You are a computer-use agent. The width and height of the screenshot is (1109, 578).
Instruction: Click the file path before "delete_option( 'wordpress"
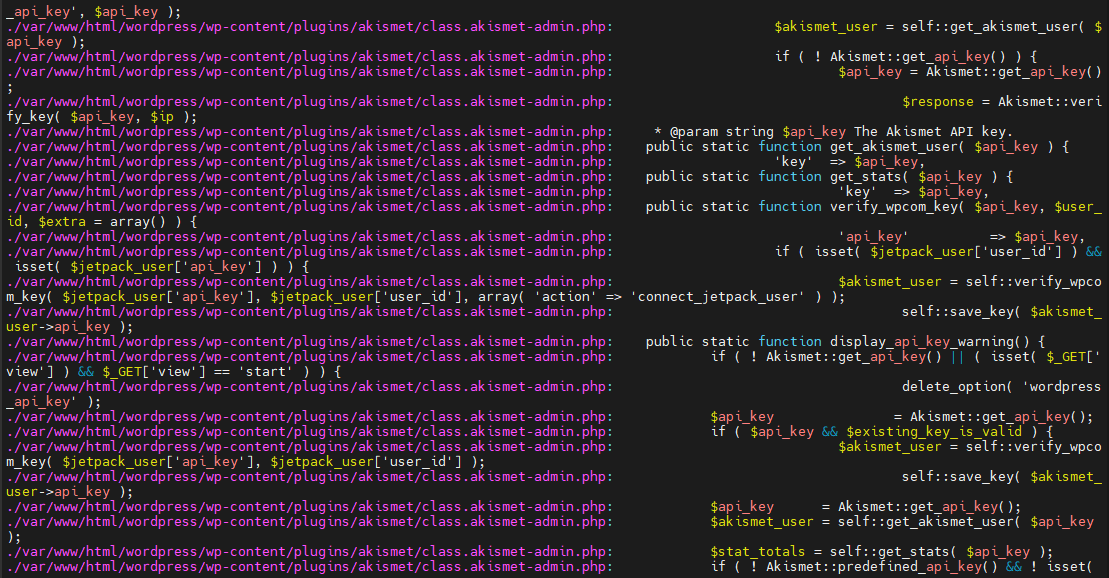[310, 386]
